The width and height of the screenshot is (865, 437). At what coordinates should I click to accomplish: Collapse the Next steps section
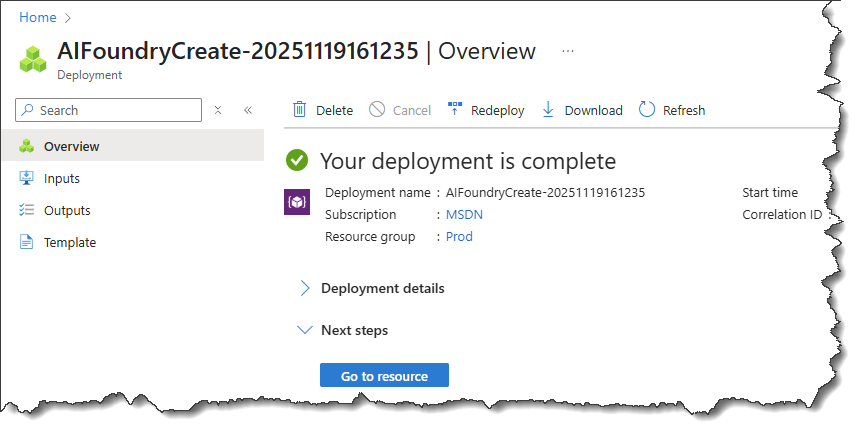pos(354,330)
